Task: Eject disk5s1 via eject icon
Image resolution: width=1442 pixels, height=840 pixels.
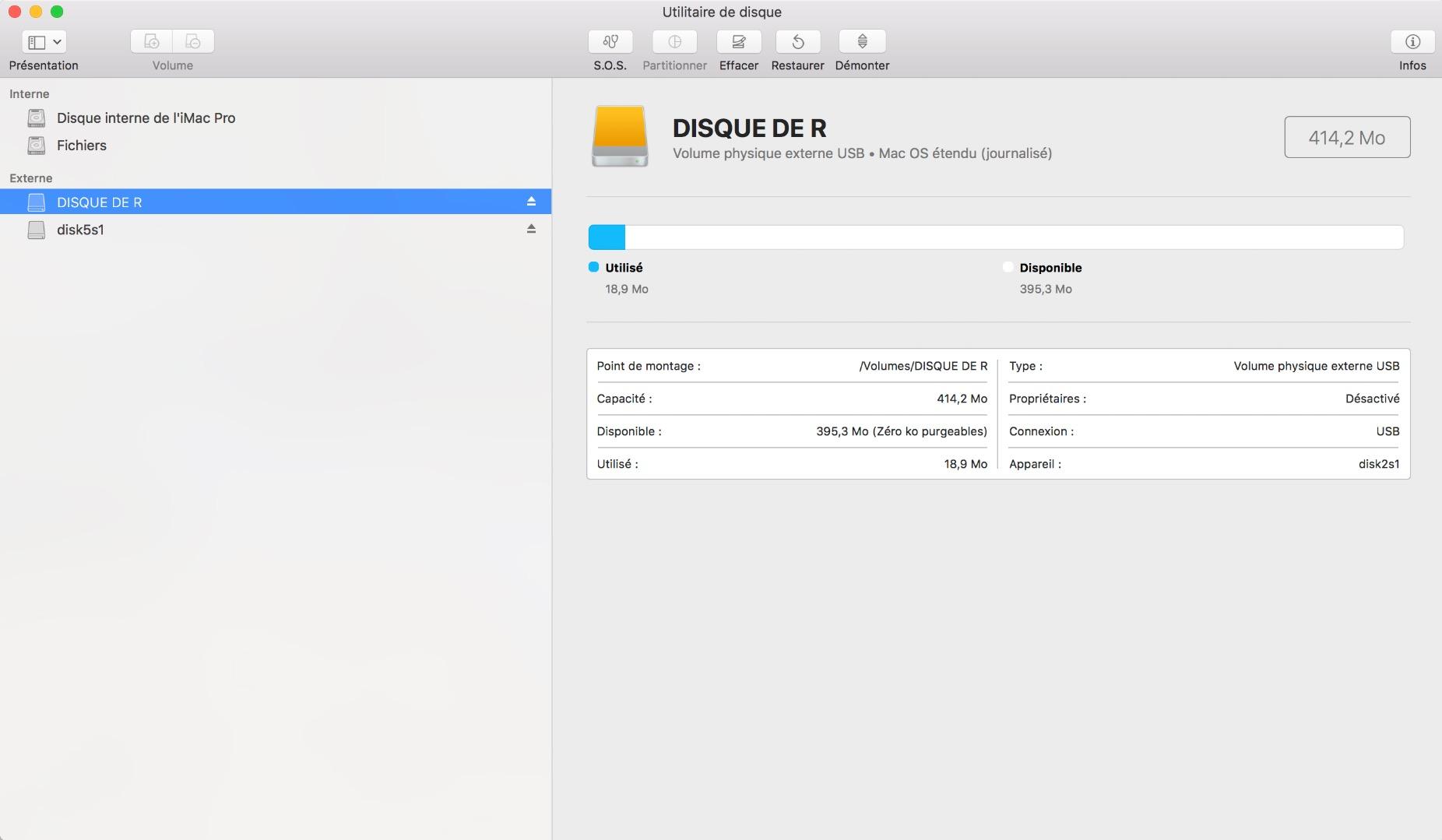Action: coord(531,229)
